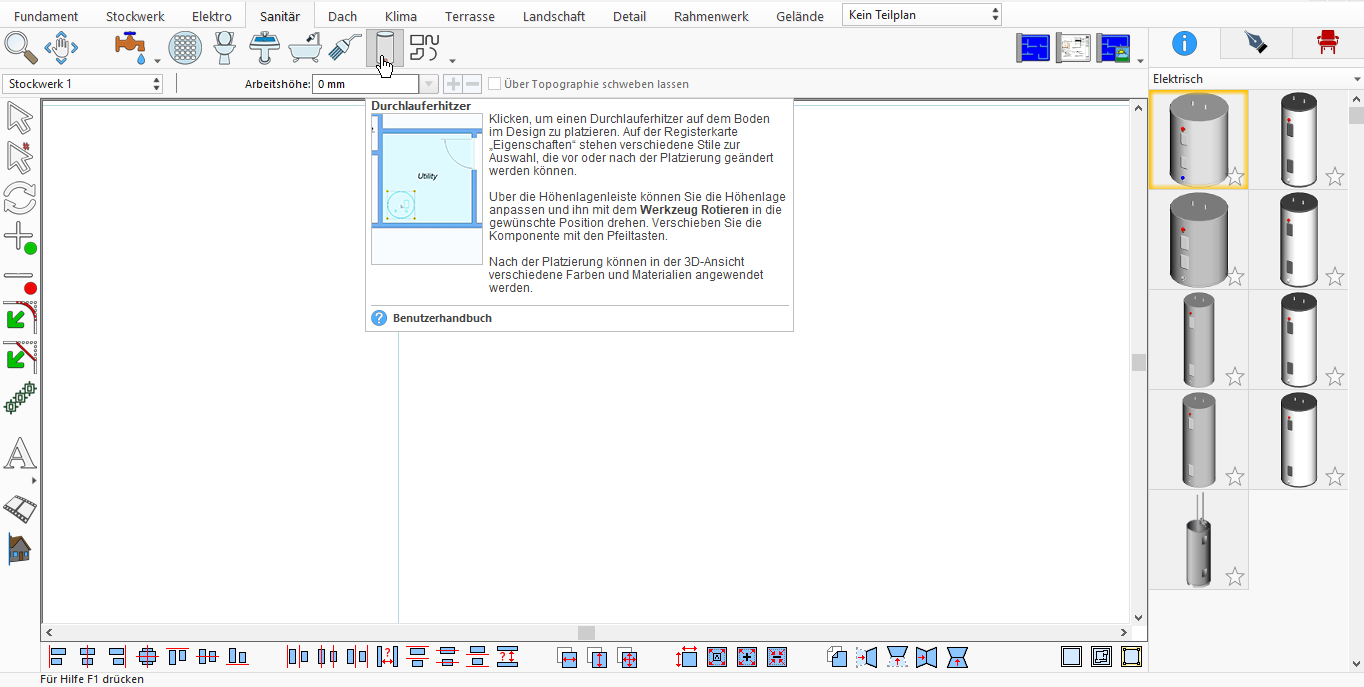Select the magnifying glass zoom tool
The image size is (1364, 687).
pyautogui.click(x=21, y=47)
